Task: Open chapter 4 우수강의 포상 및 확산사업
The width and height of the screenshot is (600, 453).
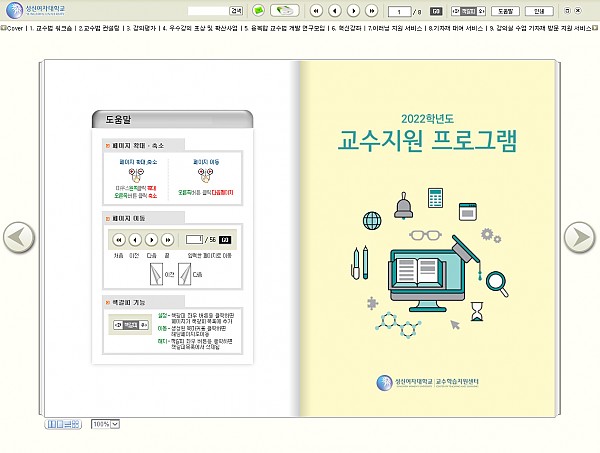Action: click(x=200, y=28)
